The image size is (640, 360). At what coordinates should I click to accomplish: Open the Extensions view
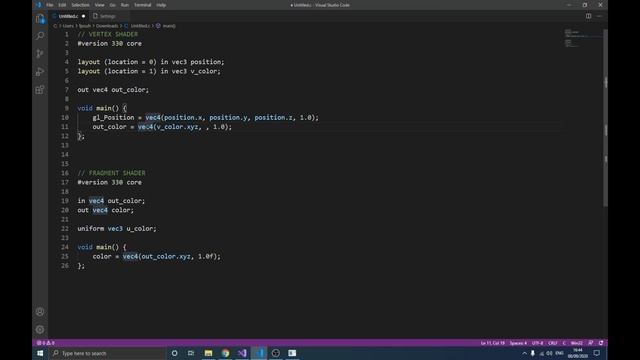40,90
